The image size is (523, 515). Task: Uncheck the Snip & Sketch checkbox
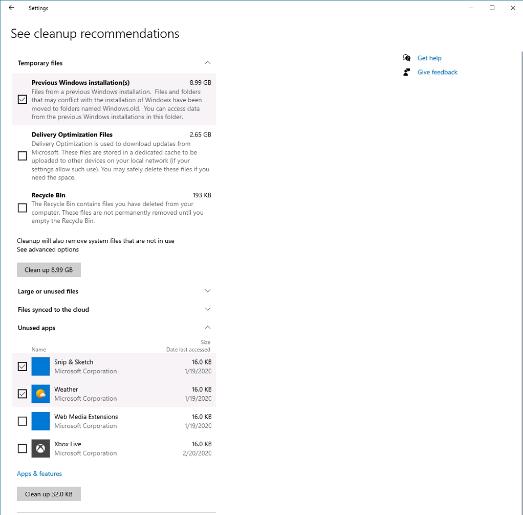pos(22,366)
